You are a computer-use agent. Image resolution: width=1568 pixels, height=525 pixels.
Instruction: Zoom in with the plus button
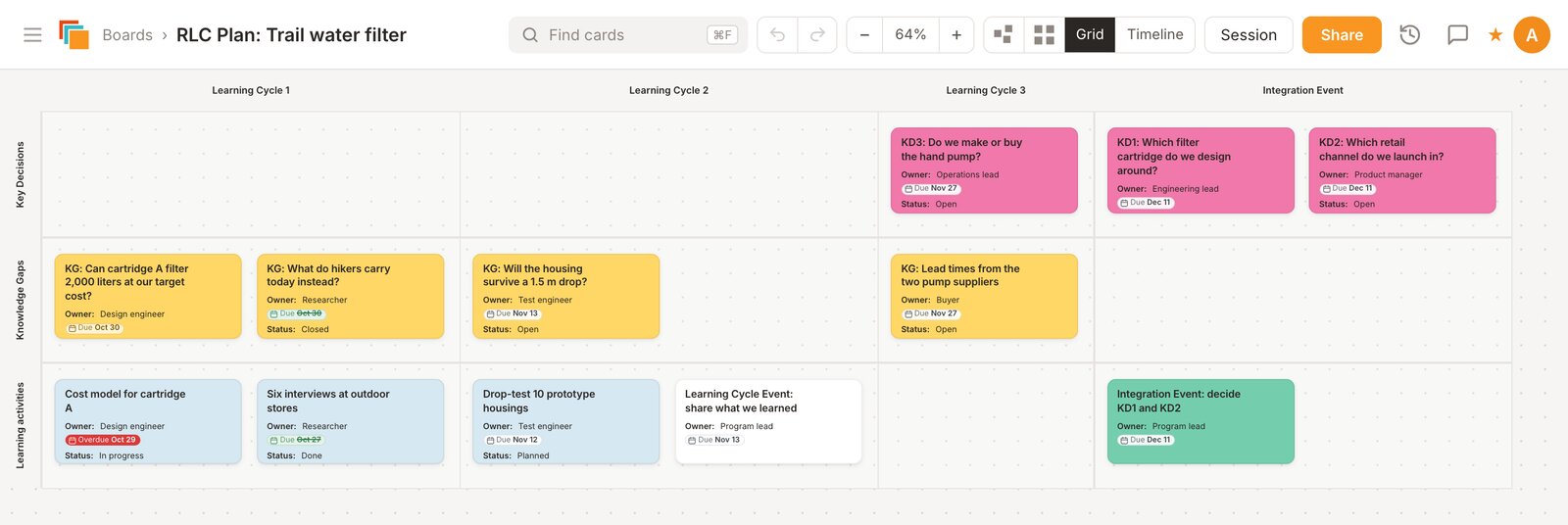click(956, 35)
